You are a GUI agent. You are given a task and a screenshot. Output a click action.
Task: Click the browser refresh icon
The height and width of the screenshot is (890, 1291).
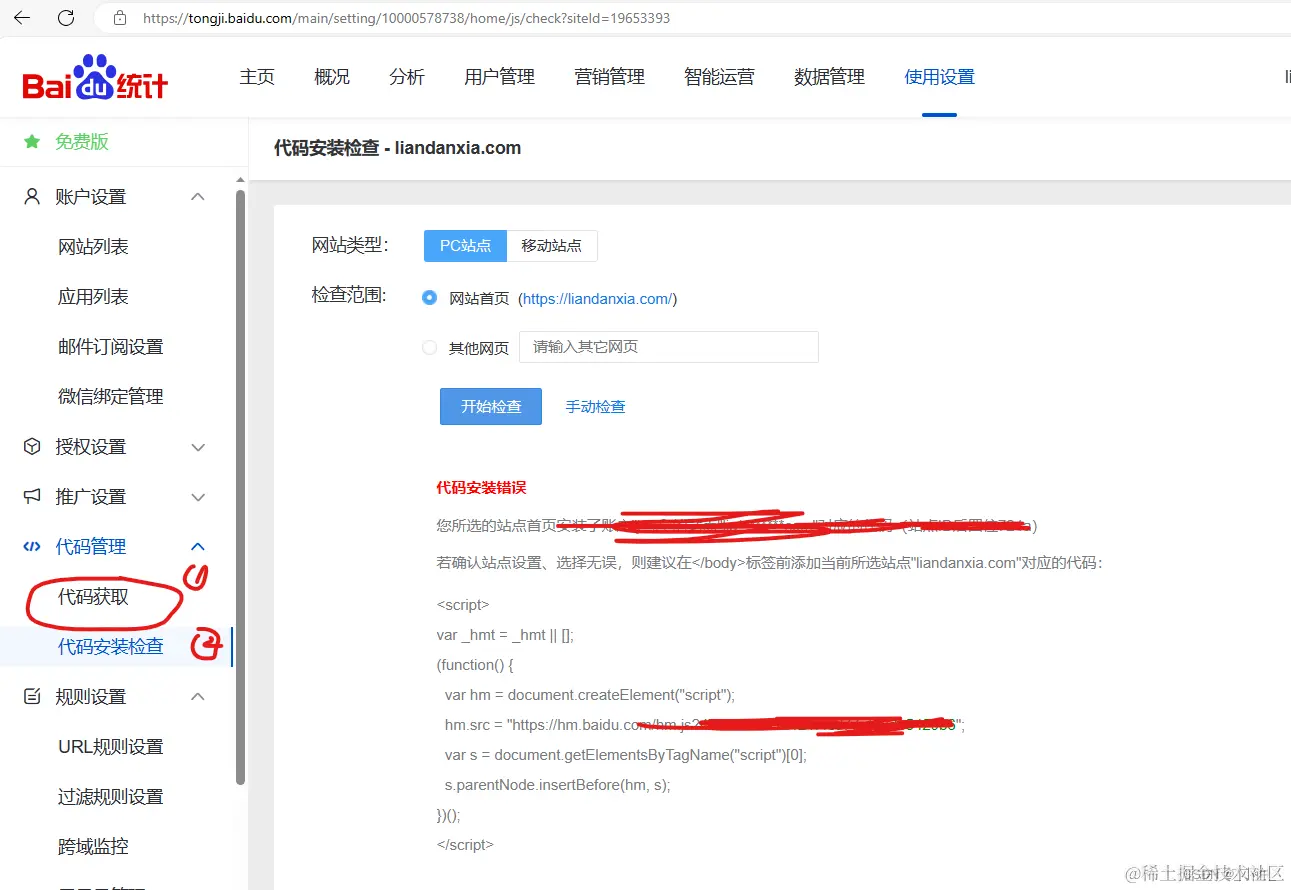[64, 17]
